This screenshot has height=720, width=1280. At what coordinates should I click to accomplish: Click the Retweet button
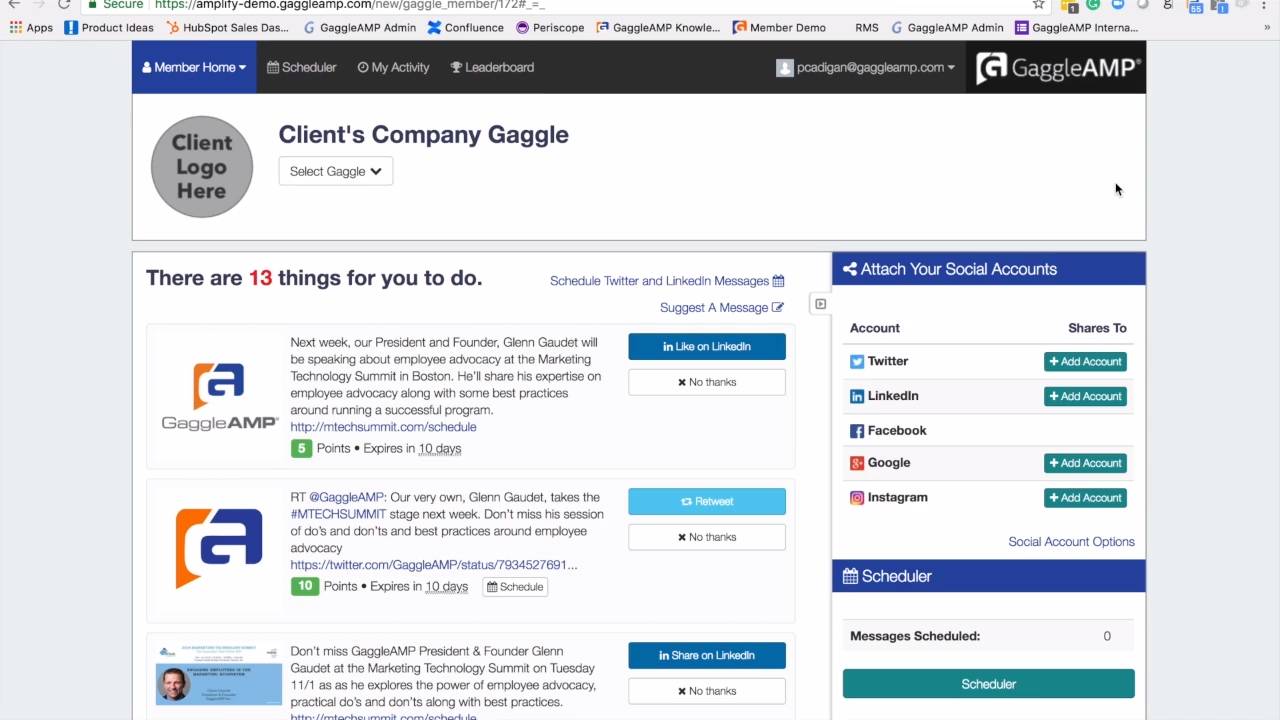click(x=707, y=501)
